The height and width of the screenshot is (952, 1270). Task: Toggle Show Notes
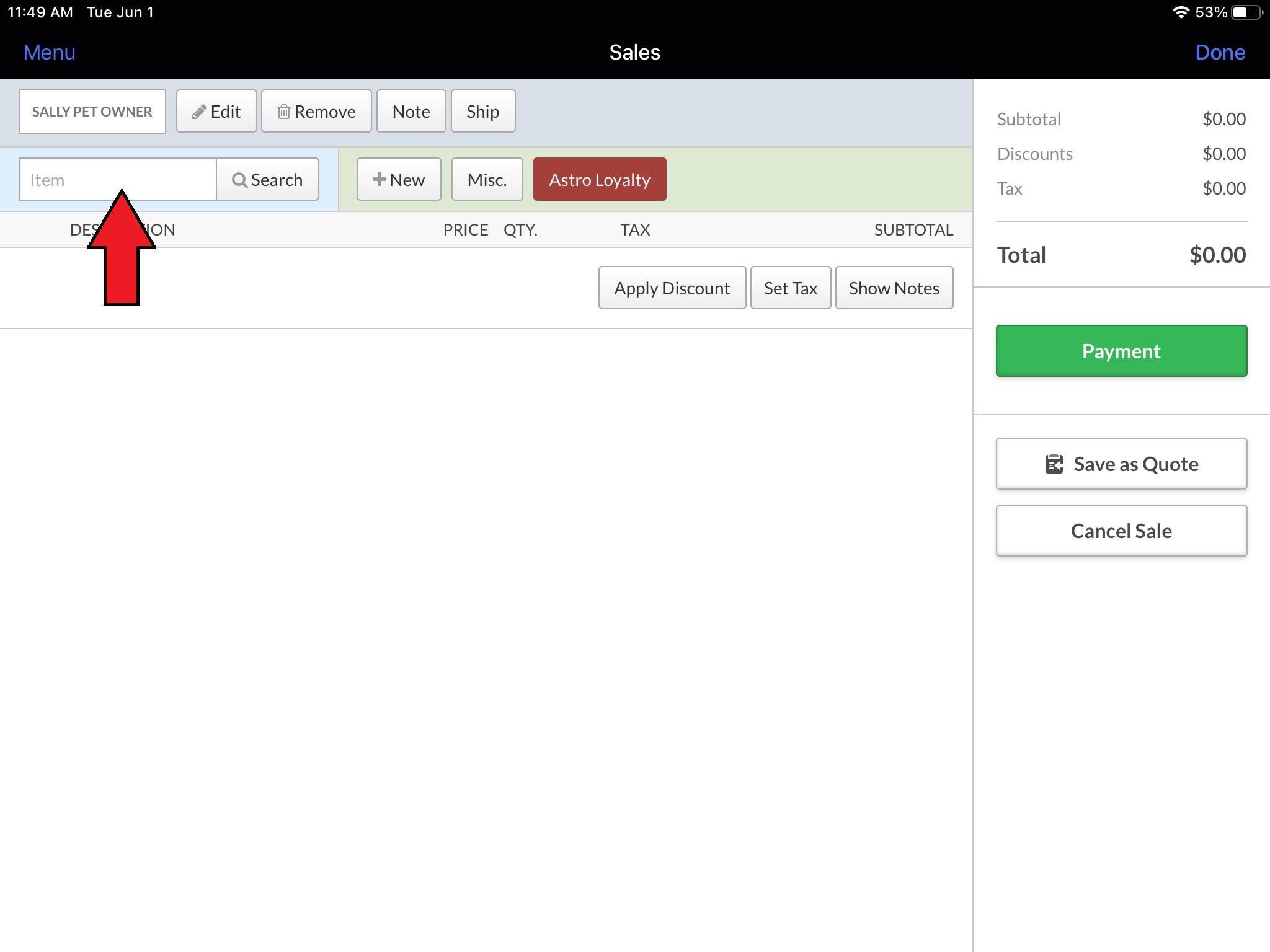tap(894, 288)
